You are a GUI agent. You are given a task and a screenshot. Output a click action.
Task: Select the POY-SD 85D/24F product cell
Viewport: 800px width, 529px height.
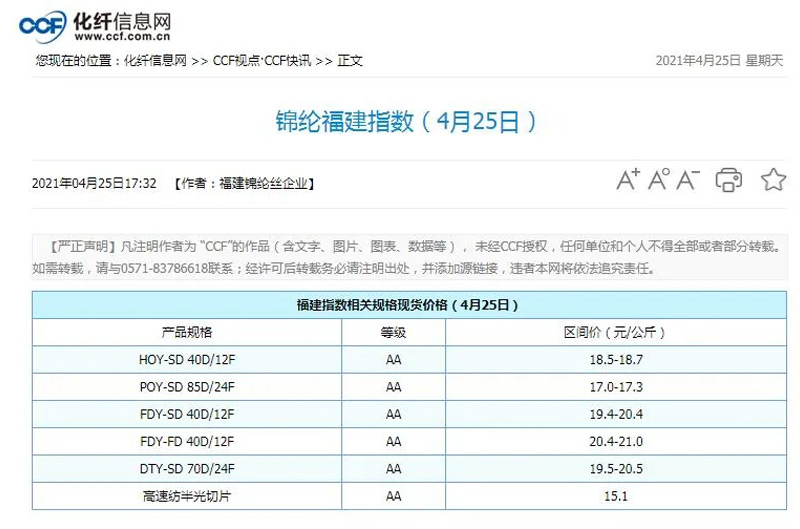(x=187, y=386)
